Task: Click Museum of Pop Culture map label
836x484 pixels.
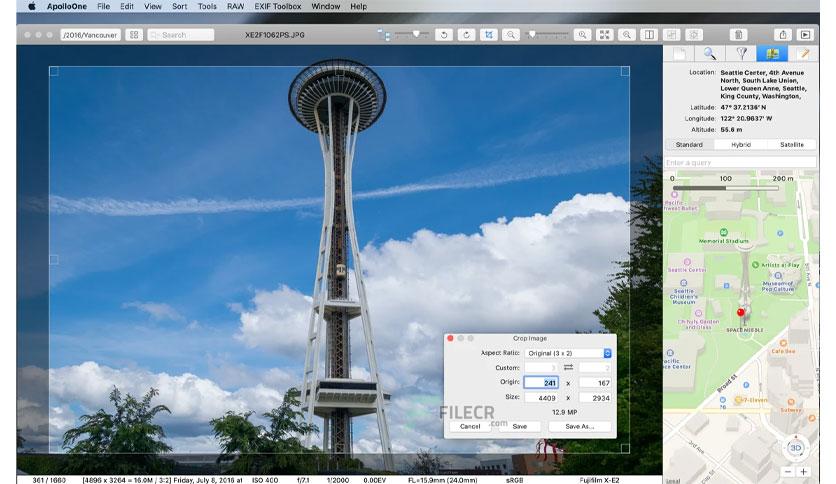Action: pos(778,286)
